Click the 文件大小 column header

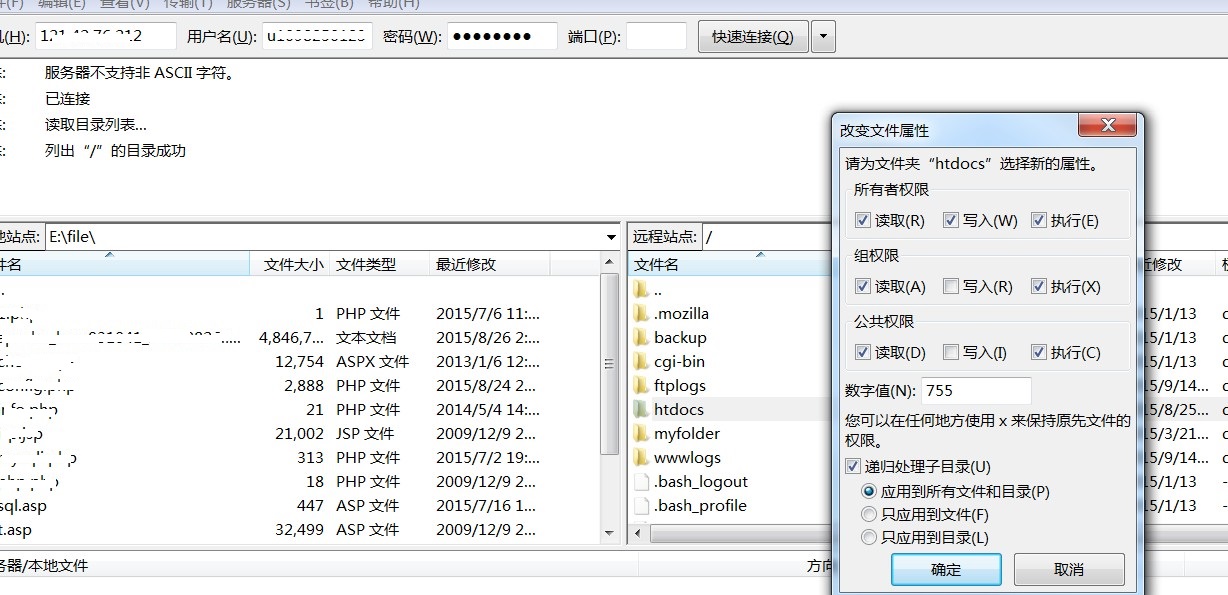(293, 265)
